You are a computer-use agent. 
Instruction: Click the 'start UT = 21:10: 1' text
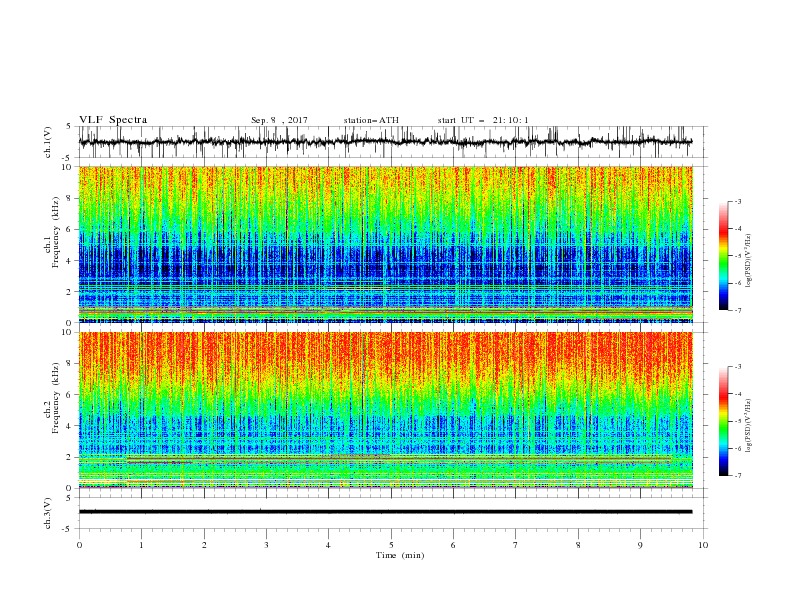coord(483,120)
